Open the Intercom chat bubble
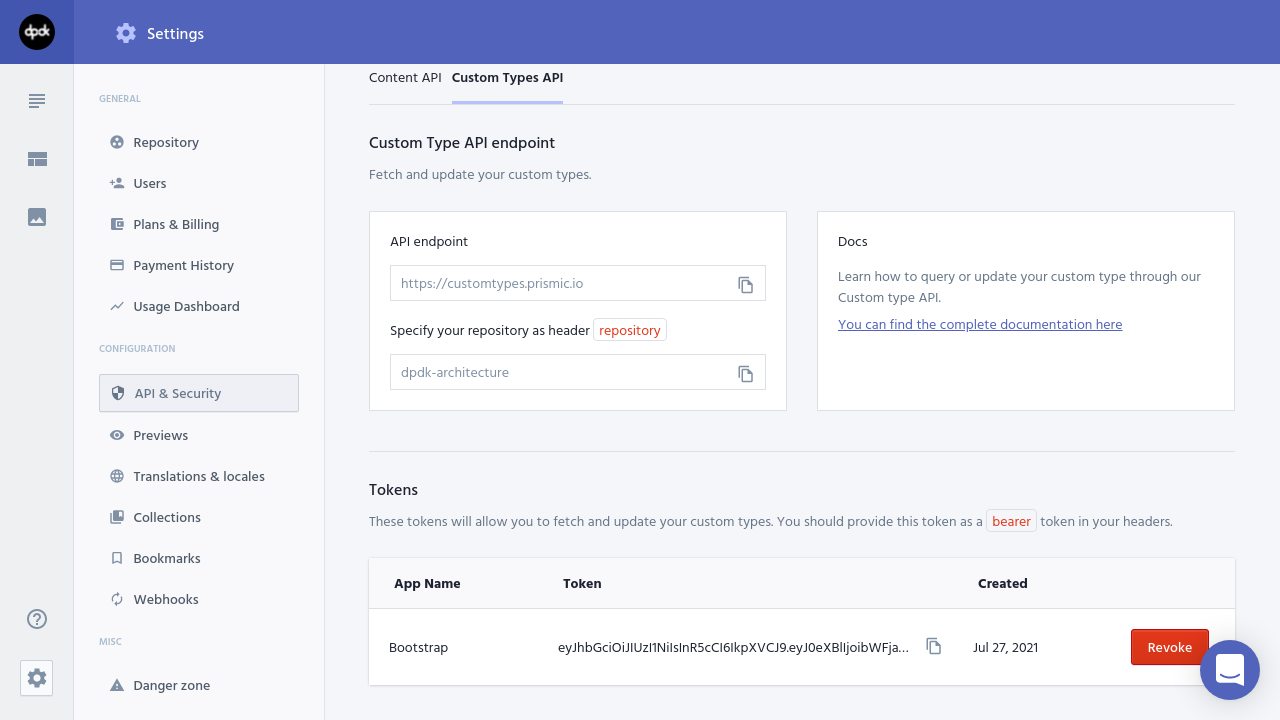Image resolution: width=1280 pixels, height=720 pixels. [x=1230, y=670]
